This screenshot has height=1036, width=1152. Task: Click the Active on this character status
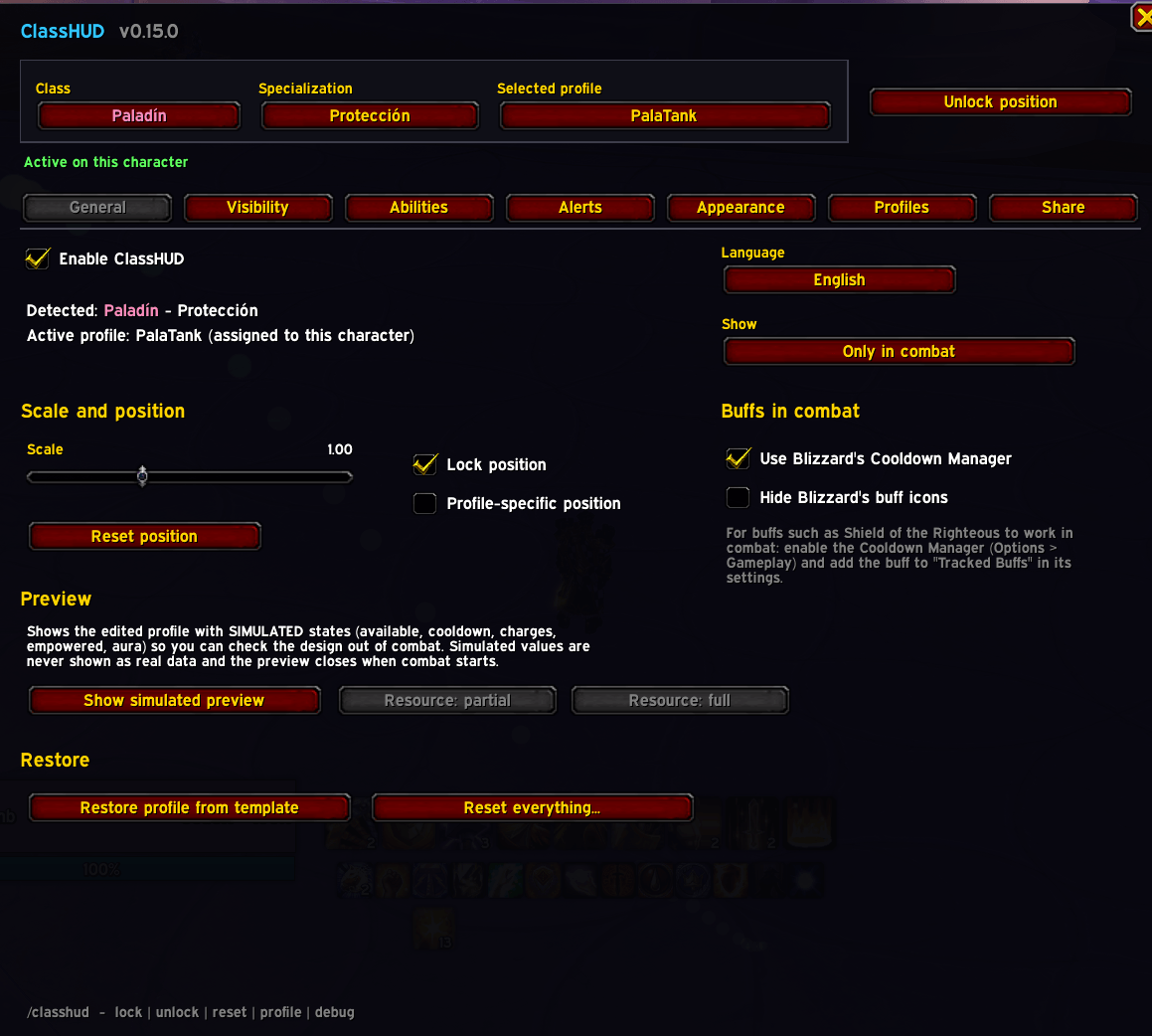coord(105,162)
